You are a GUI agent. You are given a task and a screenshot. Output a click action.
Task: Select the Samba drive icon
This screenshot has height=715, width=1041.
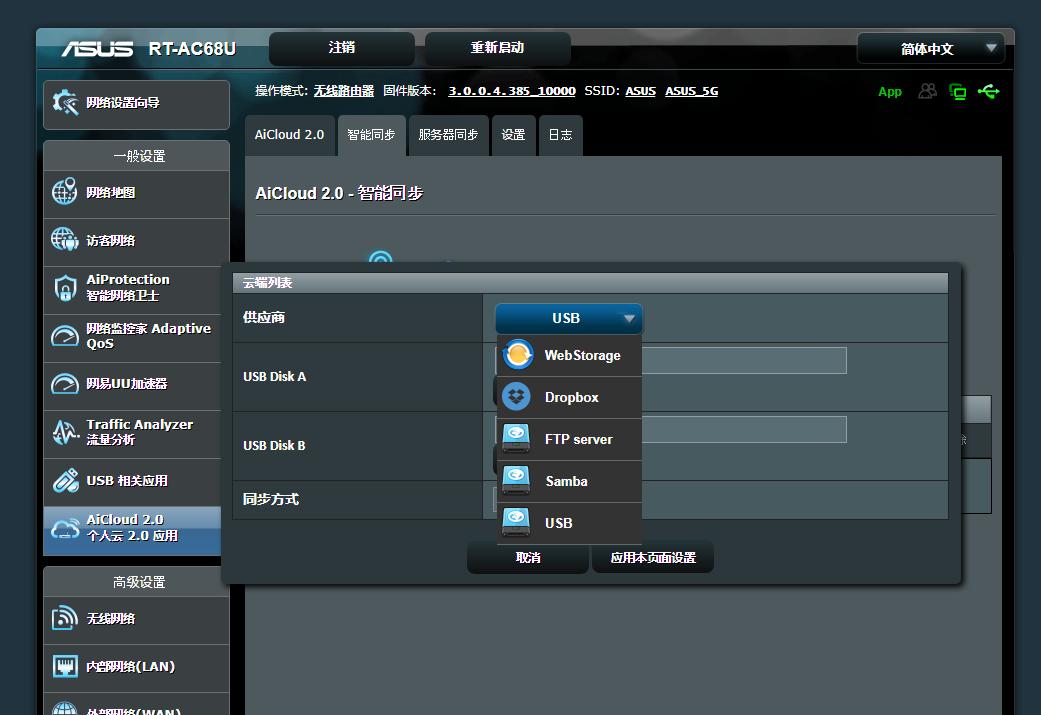[x=516, y=481]
